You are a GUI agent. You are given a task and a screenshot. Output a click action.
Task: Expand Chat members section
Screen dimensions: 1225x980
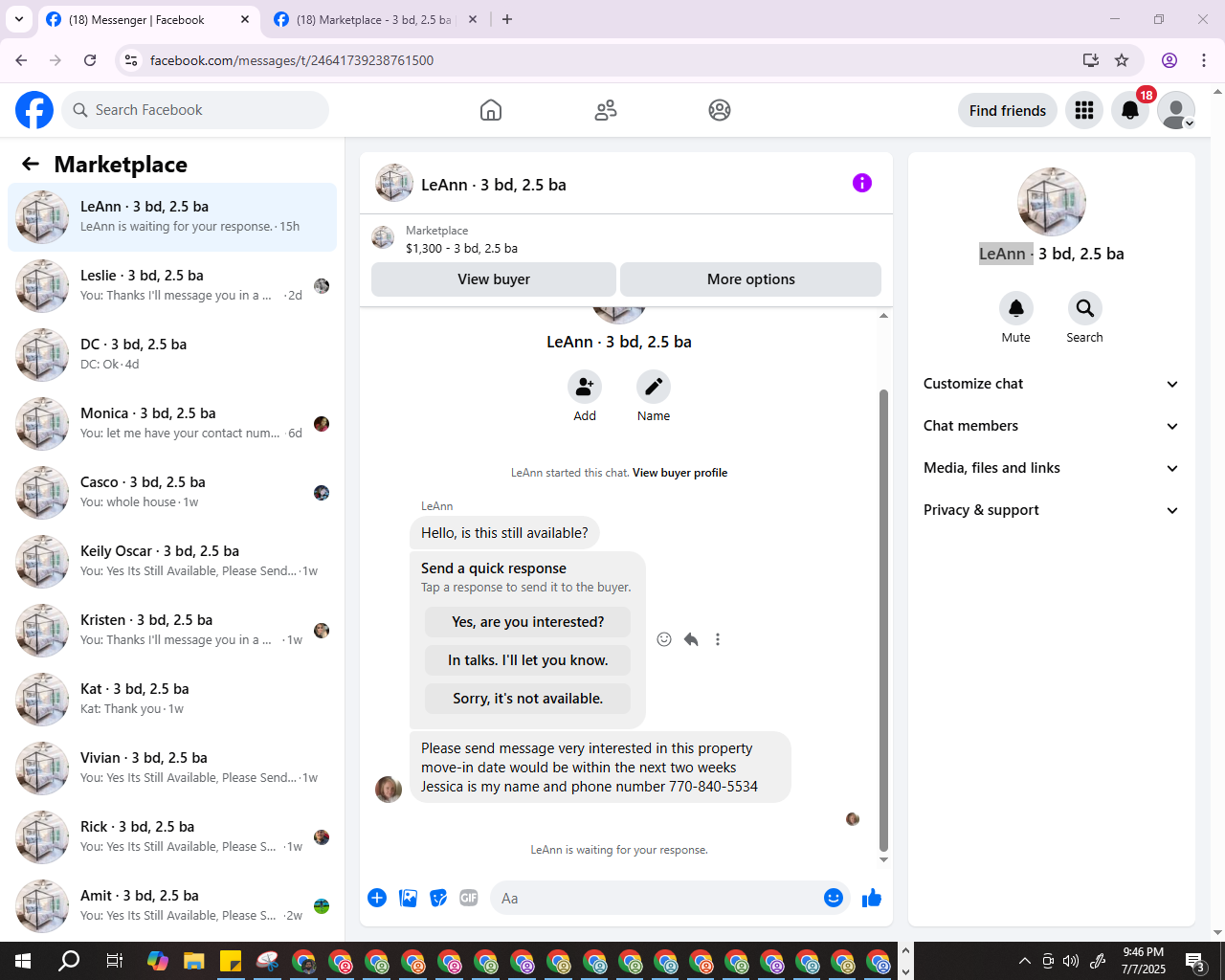click(x=1051, y=426)
